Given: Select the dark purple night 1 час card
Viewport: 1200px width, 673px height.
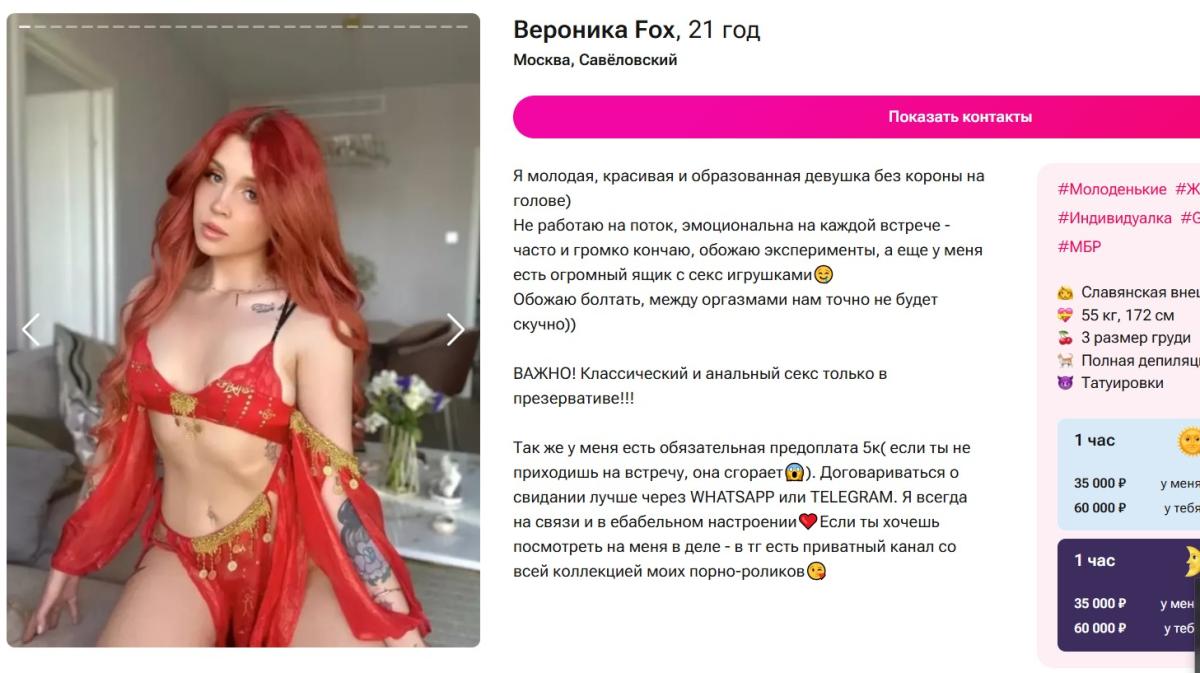Looking at the screenshot, I should pos(1129,595).
